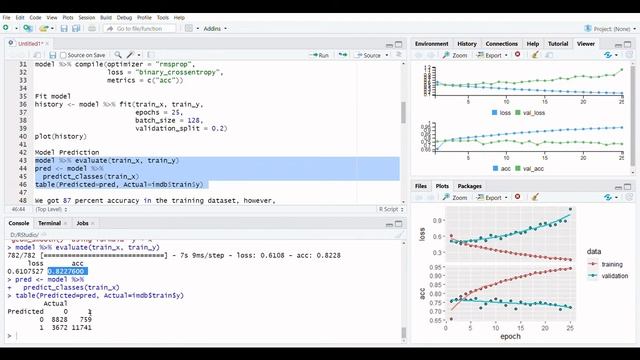Click the workspace panes grid icon
640x360 pixels.
[189, 28]
